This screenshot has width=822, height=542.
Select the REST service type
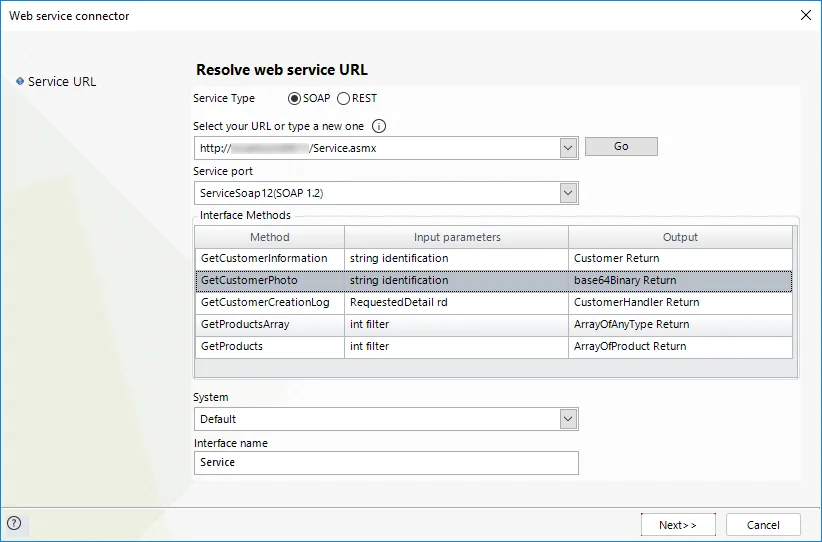click(343, 99)
